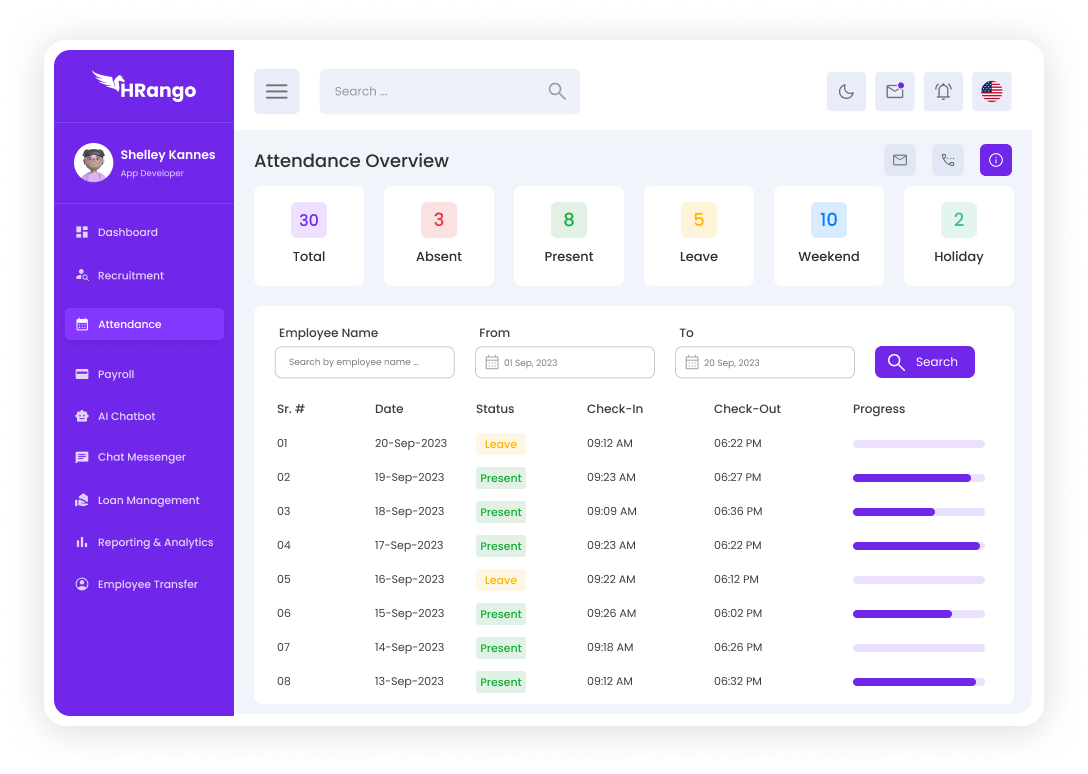Open the notifications bell icon
The width and height of the screenshot is (1088, 774).
click(x=943, y=92)
